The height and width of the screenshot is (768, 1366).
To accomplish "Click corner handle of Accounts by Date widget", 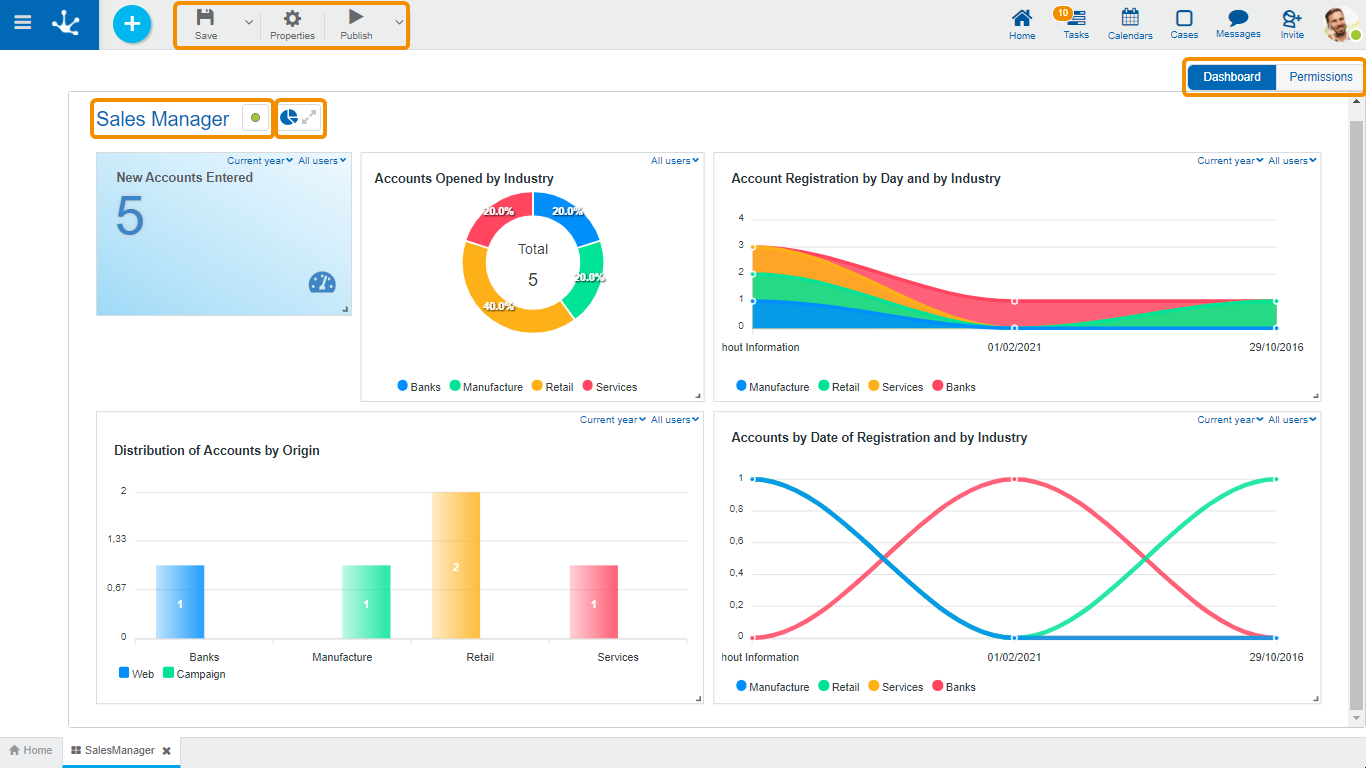I will (x=1315, y=698).
